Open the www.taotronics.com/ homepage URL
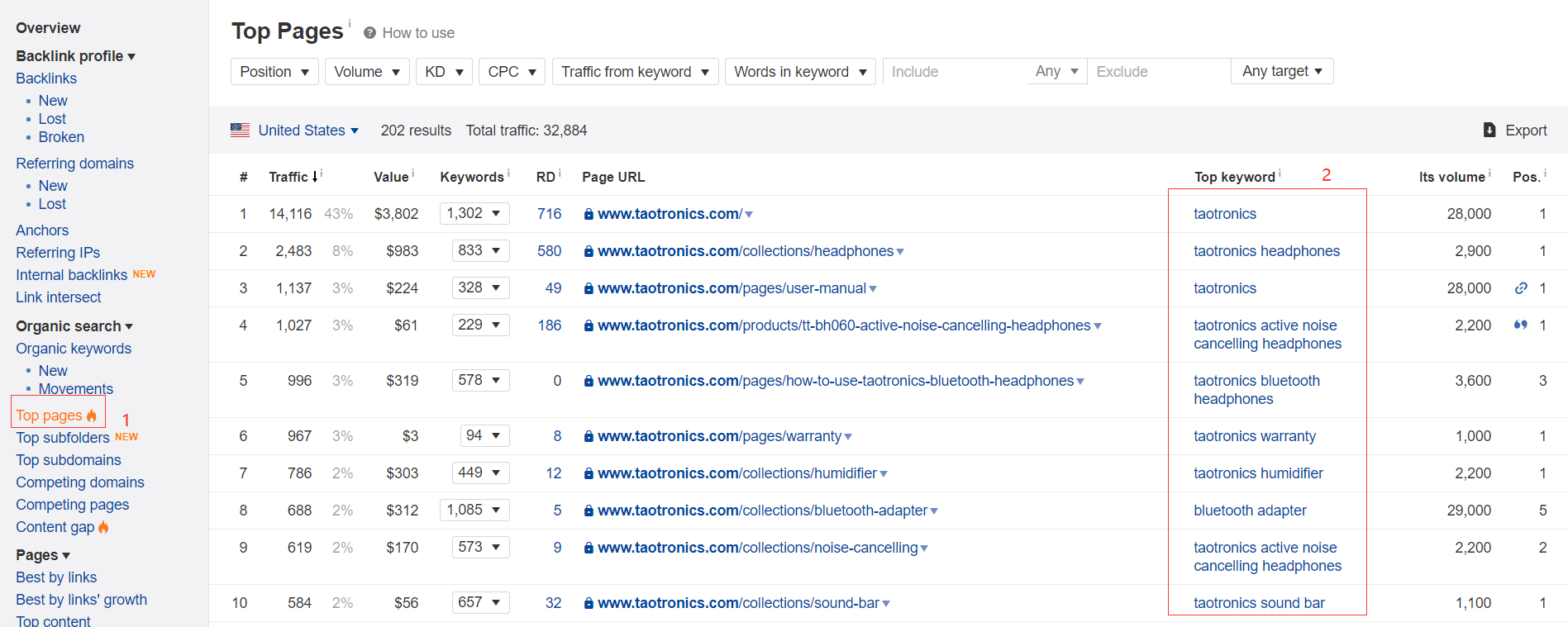Viewport: 1568px width, 627px height. [x=670, y=214]
